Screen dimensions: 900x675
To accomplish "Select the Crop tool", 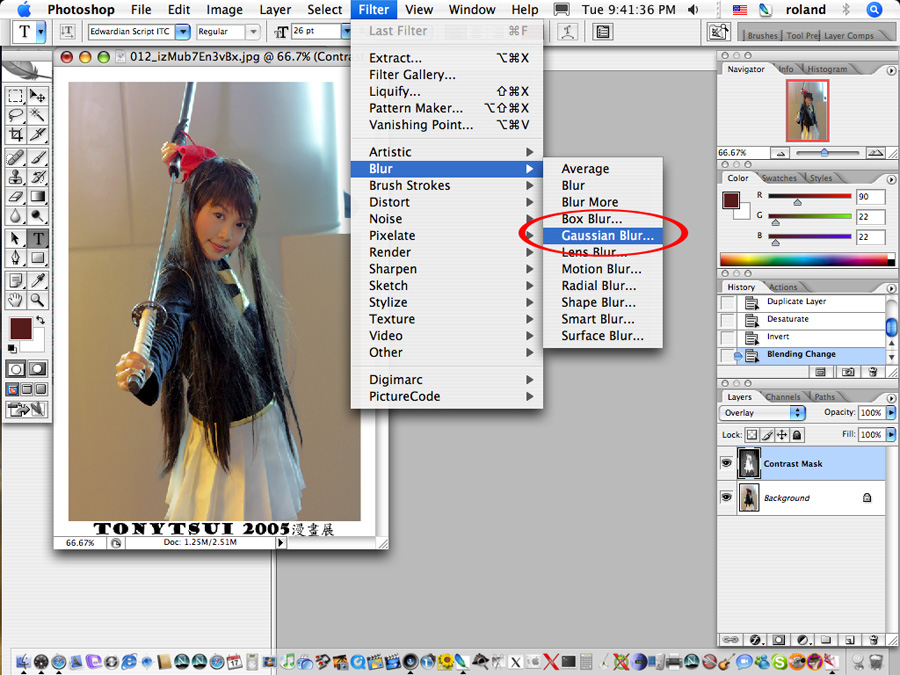I will tap(16, 135).
